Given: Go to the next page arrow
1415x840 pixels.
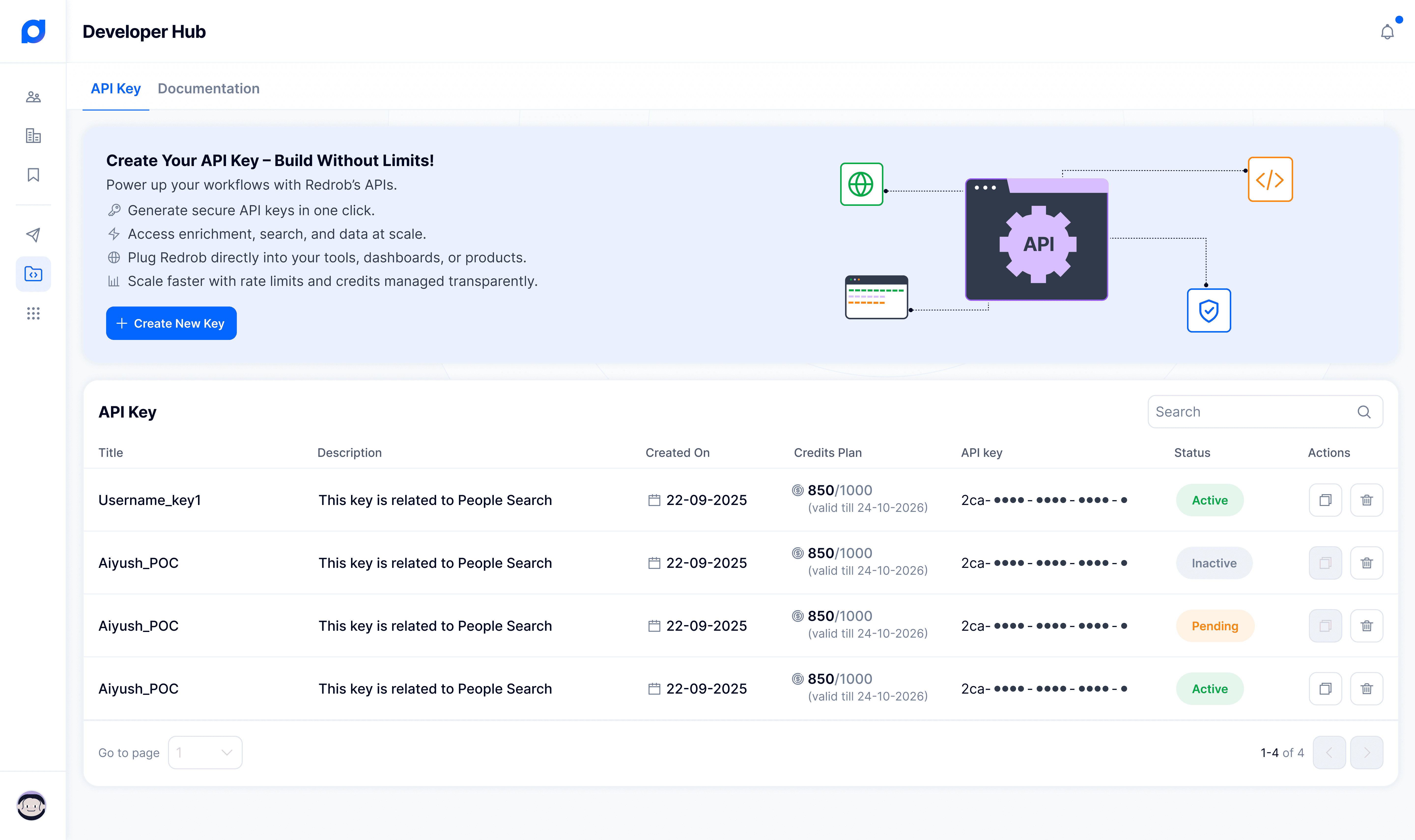Looking at the screenshot, I should coord(1366,752).
